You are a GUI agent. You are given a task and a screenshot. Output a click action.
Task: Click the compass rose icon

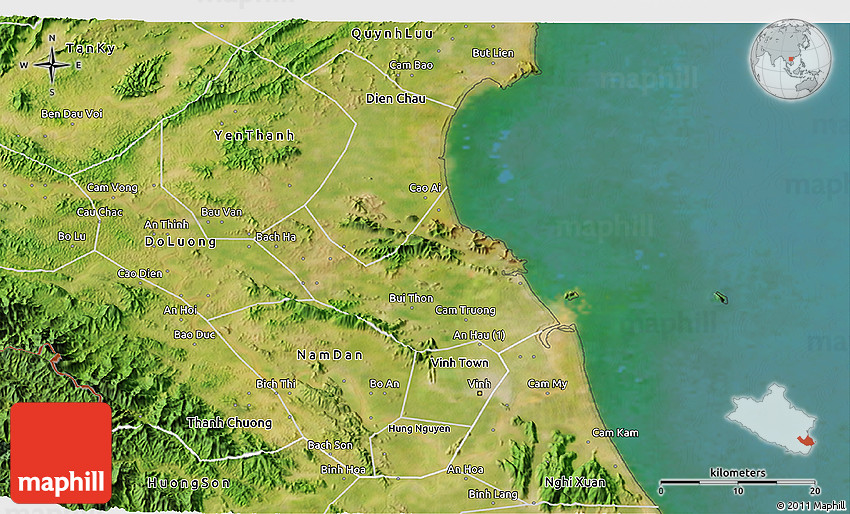(51, 66)
